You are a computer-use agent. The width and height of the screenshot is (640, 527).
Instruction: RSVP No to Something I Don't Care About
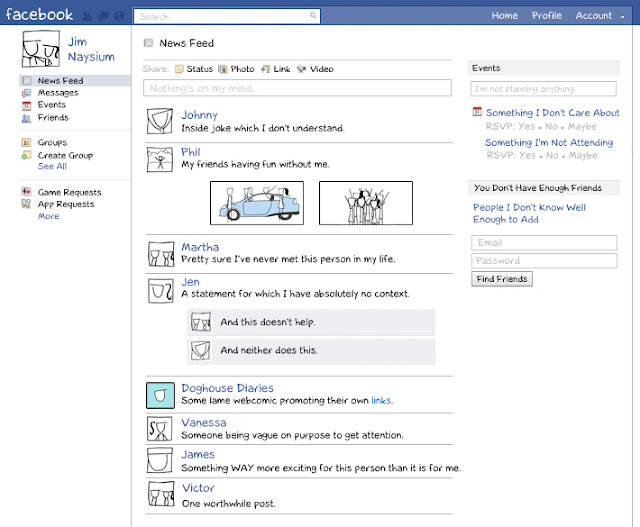(x=551, y=127)
